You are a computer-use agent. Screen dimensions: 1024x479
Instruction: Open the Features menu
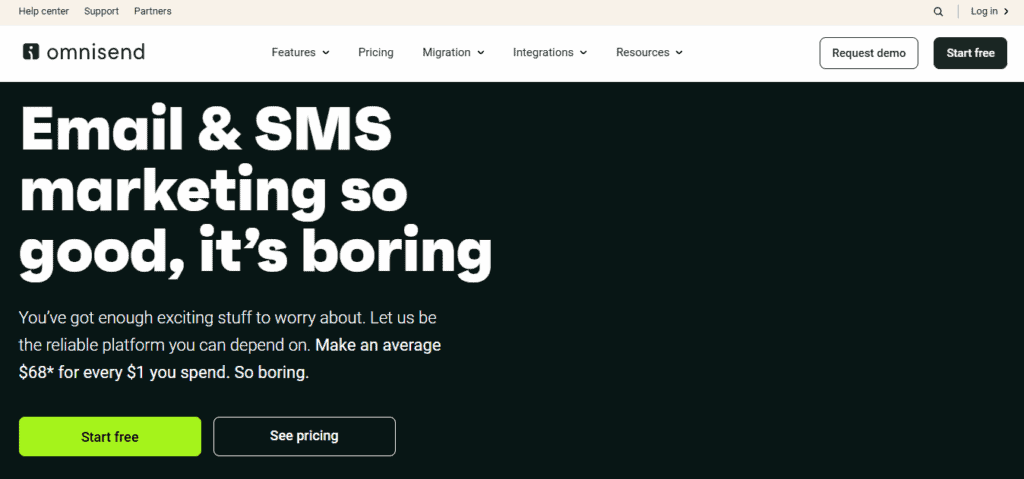pos(293,52)
